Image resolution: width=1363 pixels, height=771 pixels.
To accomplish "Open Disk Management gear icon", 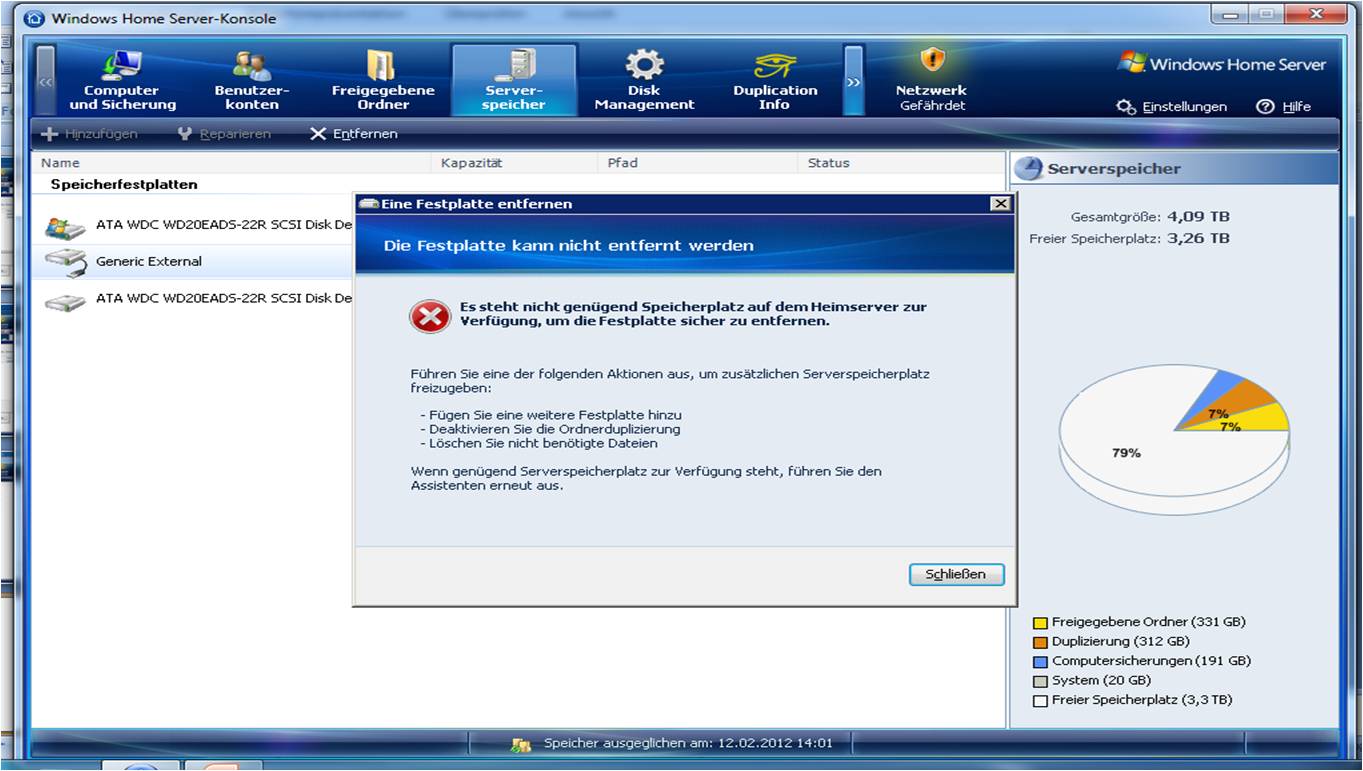I will coord(644,66).
